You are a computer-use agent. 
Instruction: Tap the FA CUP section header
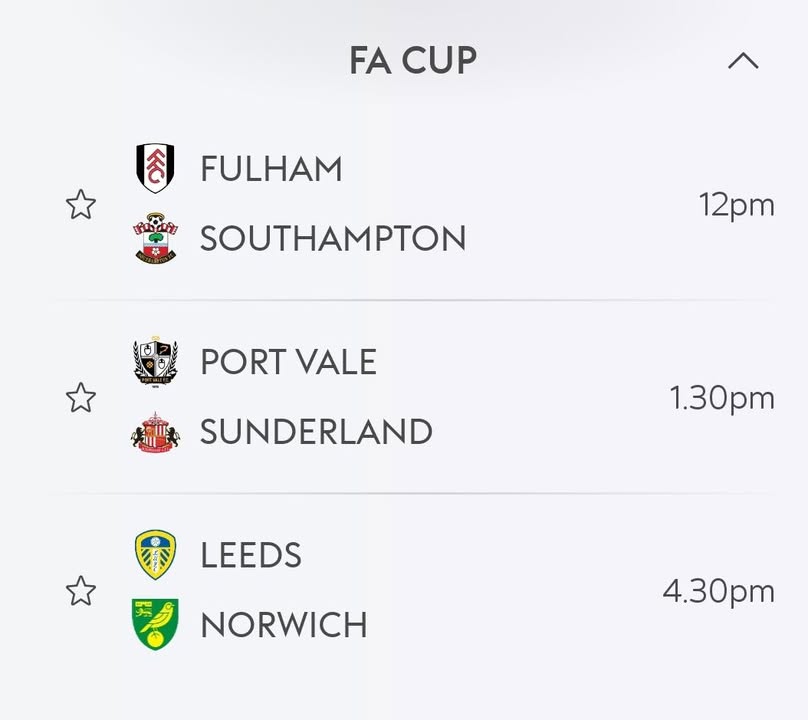pos(412,62)
